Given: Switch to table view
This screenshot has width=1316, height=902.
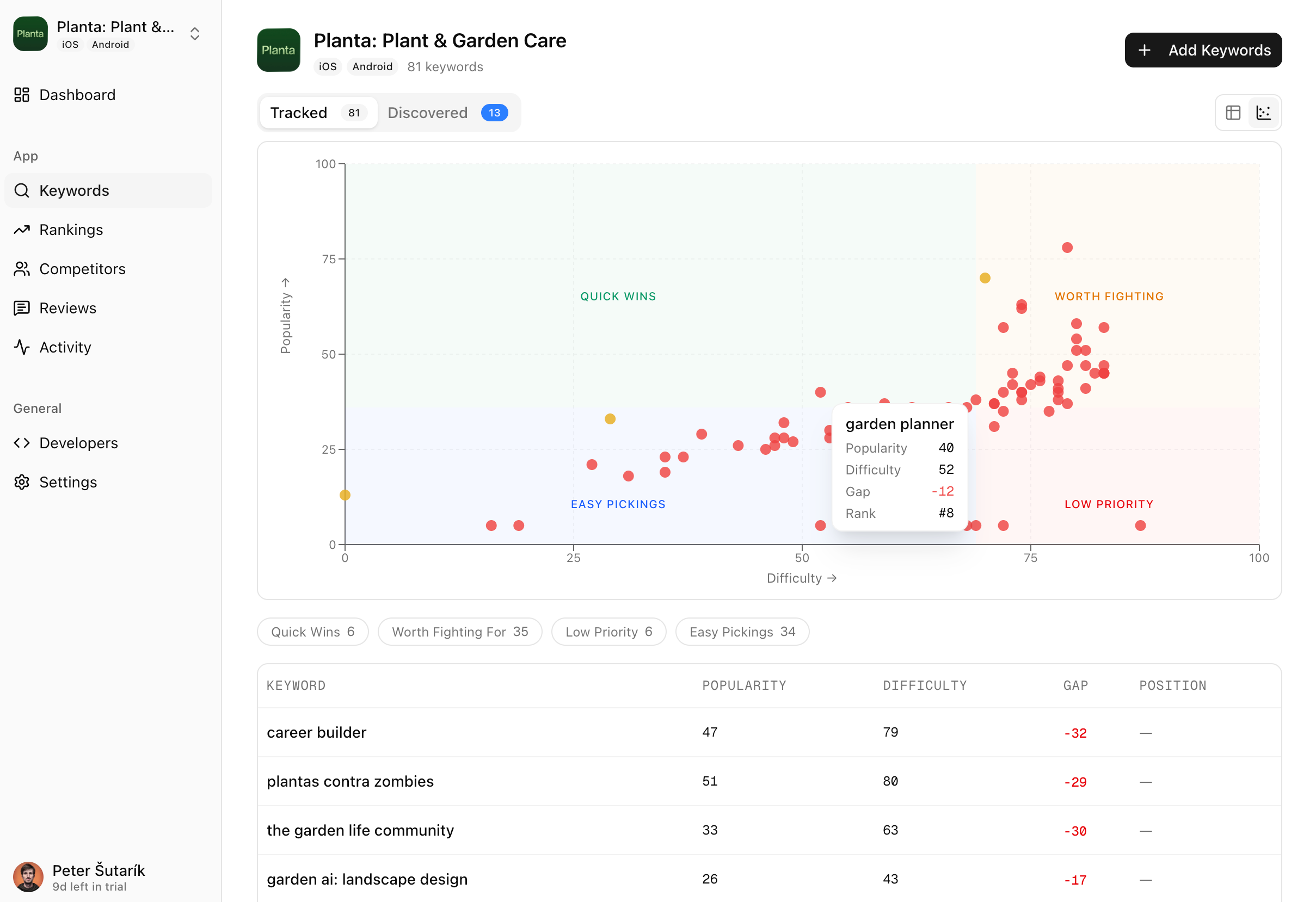Looking at the screenshot, I should click(x=1233, y=113).
